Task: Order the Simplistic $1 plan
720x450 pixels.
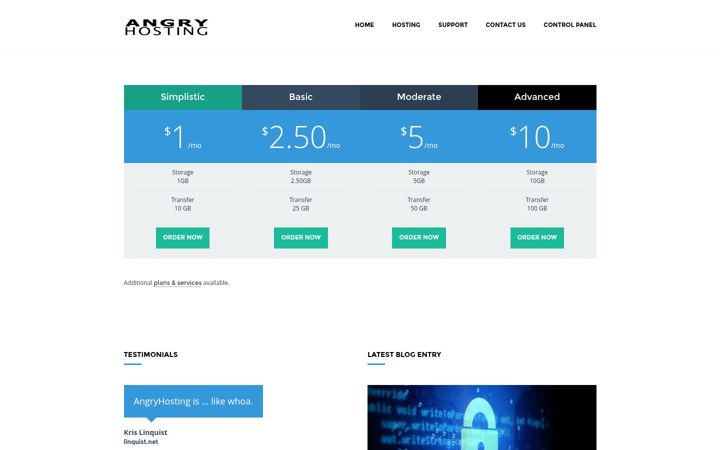Action: pyautogui.click(x=183, y=238)
